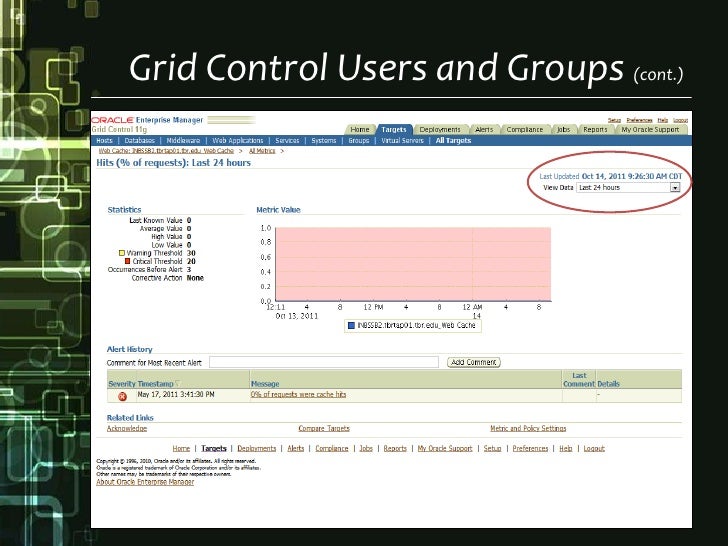728x546 pixels.
Task: Open the Deployments tab
Action: 440,130
